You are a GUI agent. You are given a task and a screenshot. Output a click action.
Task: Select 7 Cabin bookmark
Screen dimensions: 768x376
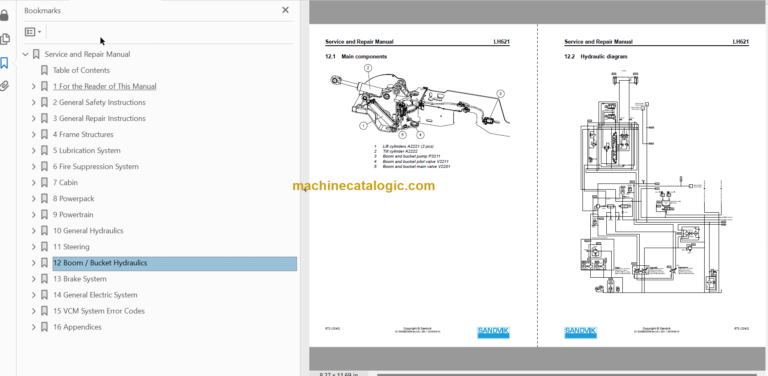click(x=65, y=183)
